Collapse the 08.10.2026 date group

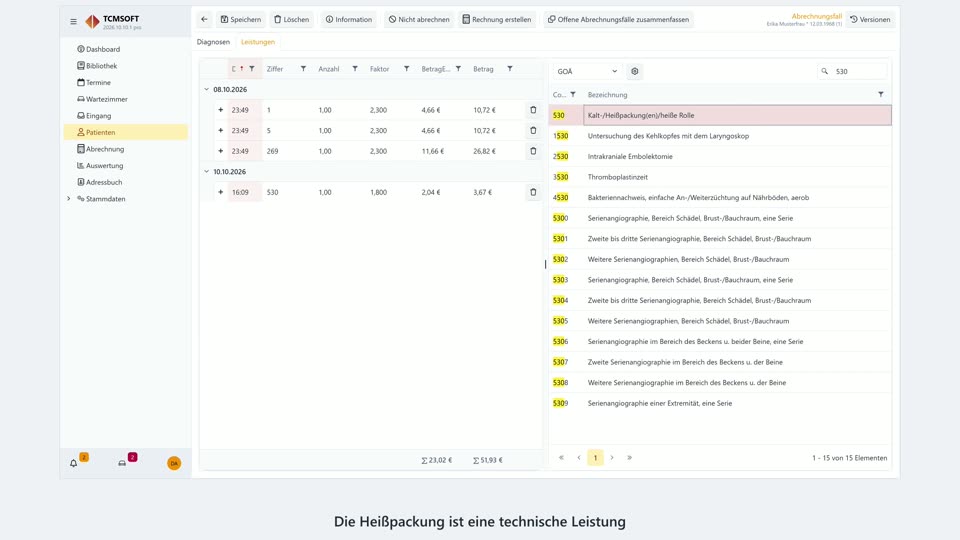[x=206, y=89]
